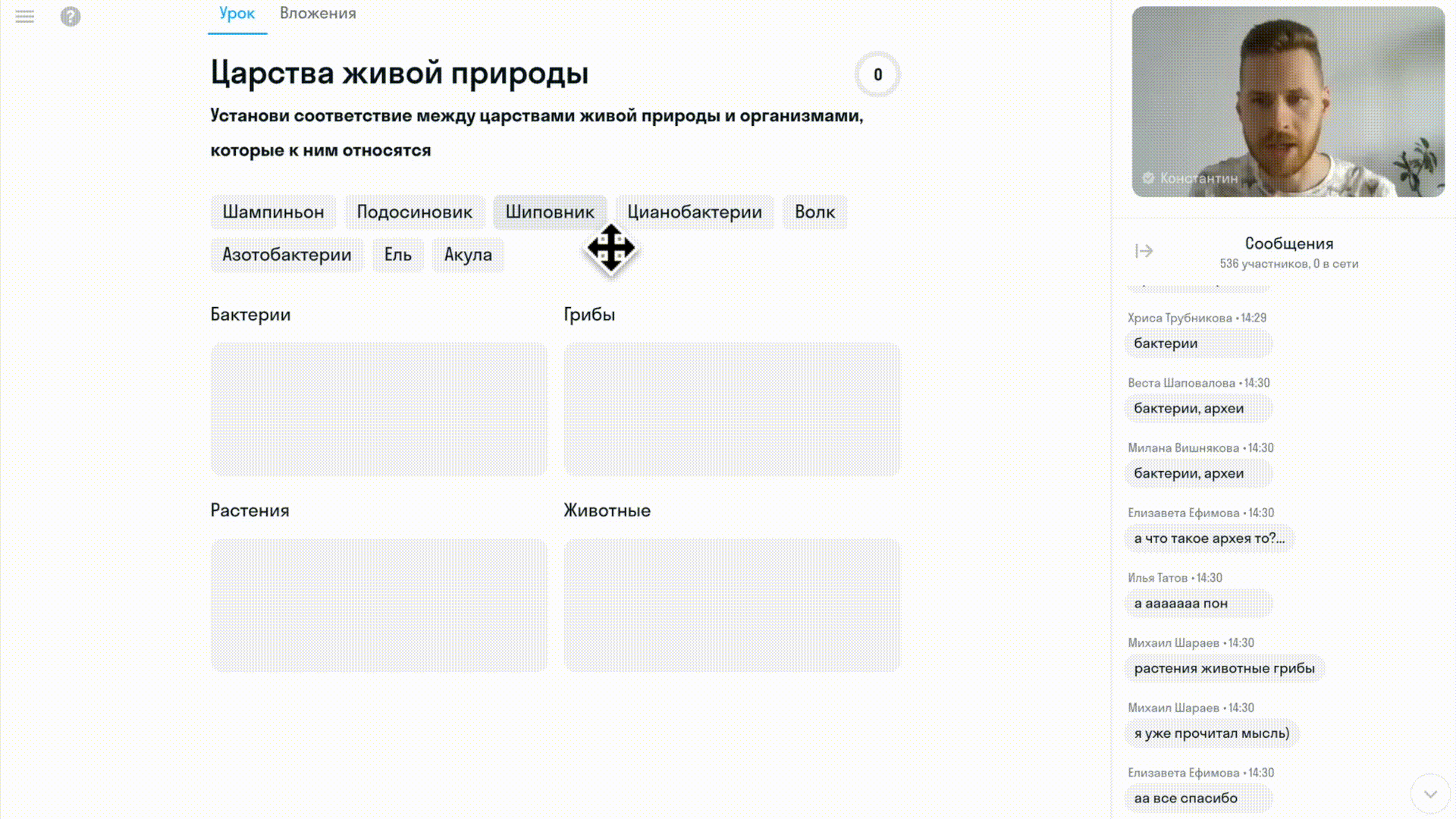
Task: Select the Азотобактерии chip
Action: 287,255
